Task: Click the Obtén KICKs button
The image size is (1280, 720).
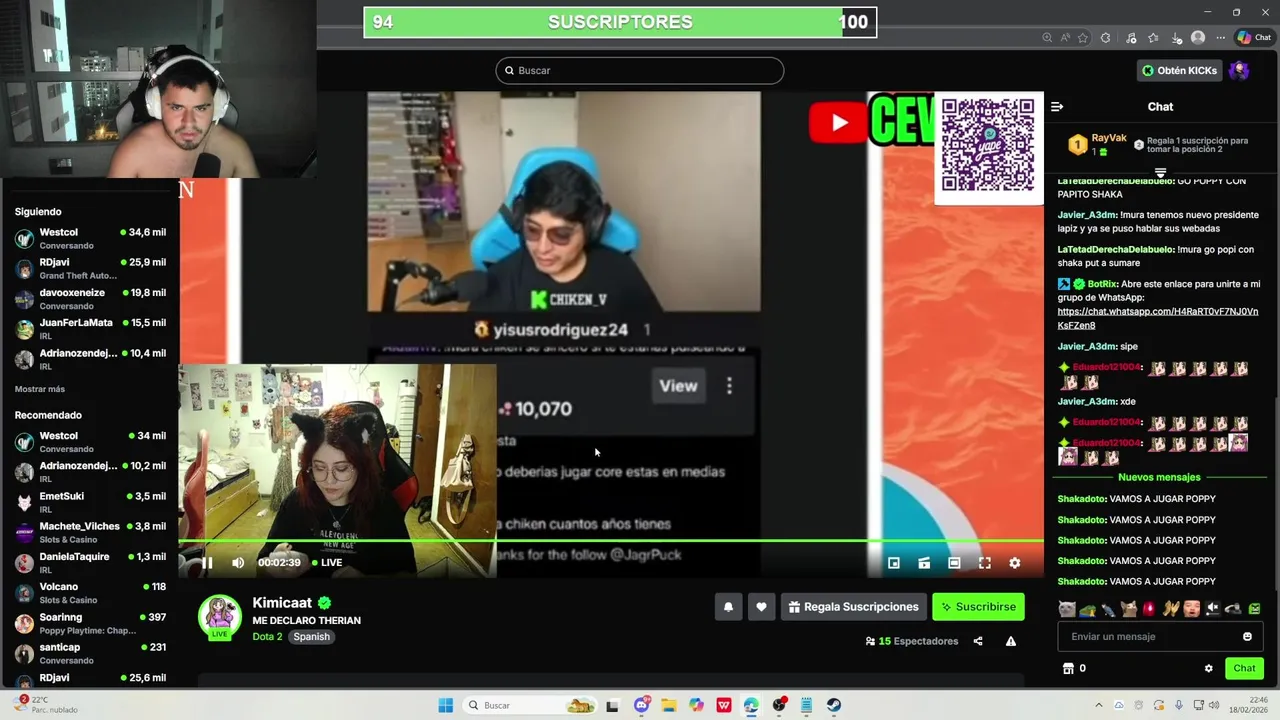Action: (x=1180, y=70)
